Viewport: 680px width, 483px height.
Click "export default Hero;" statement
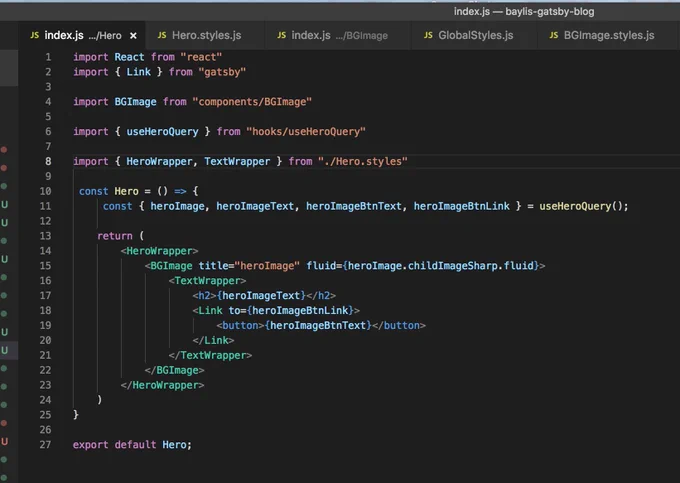click(x=132, y=445)
